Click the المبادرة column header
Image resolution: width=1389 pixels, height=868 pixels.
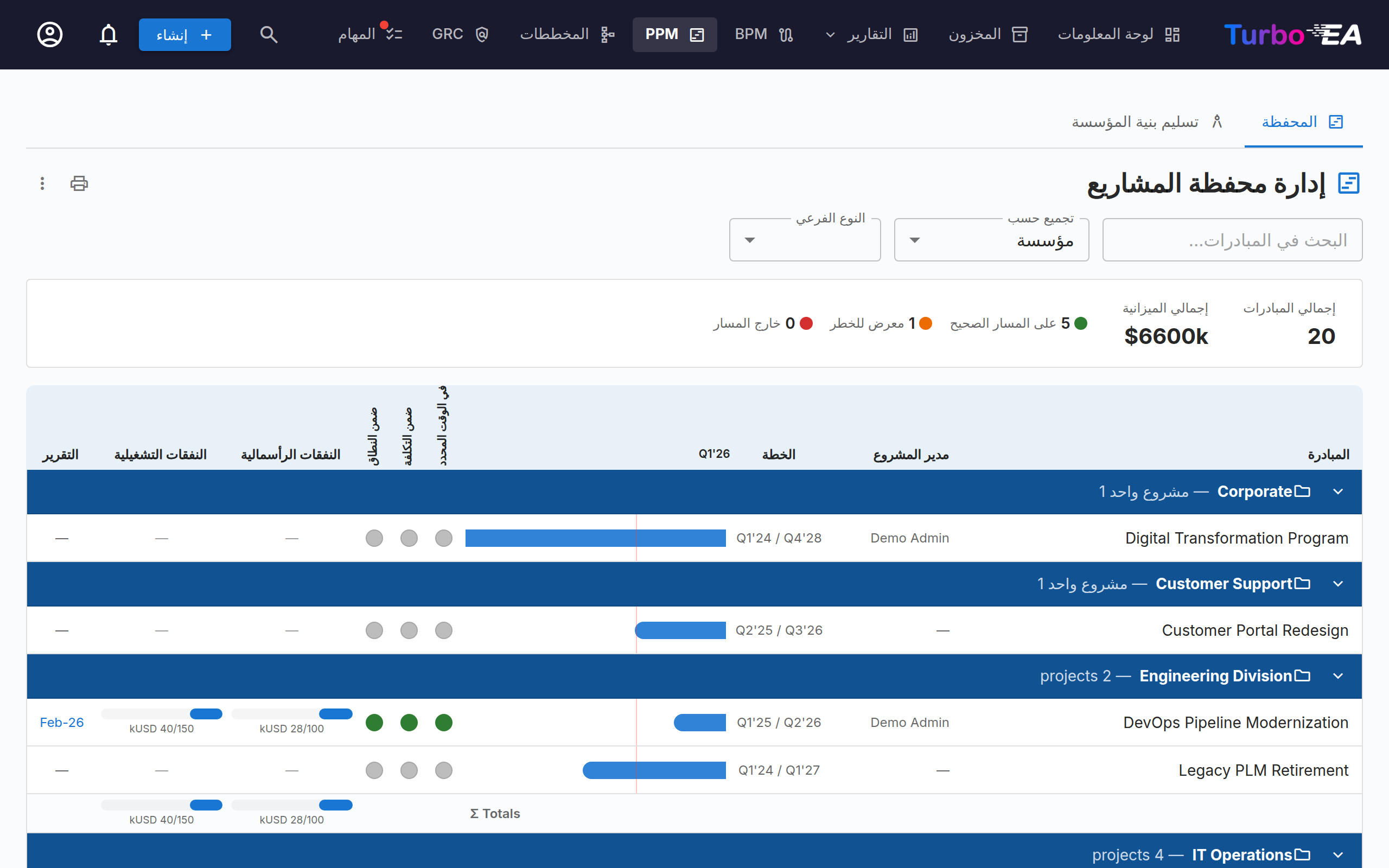pos(1328,455)
